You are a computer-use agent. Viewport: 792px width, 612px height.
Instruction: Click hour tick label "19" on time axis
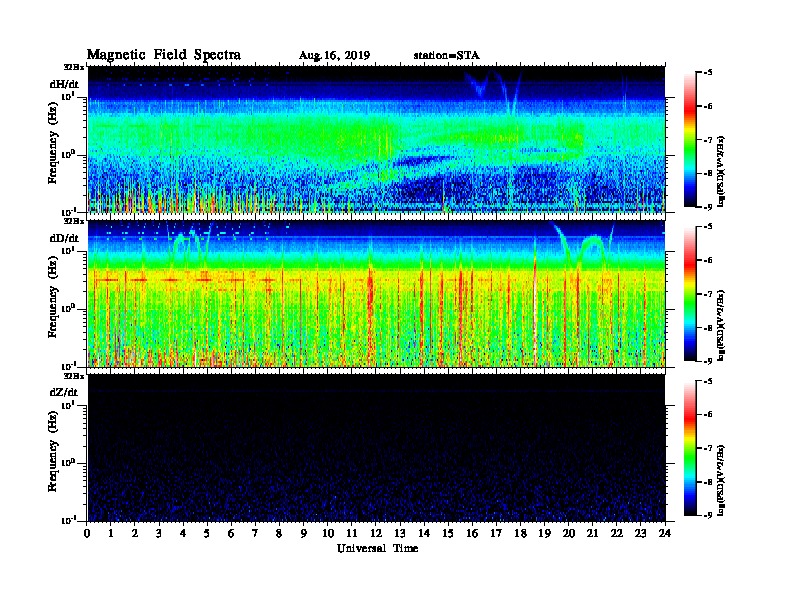click(x=544, y=533)
